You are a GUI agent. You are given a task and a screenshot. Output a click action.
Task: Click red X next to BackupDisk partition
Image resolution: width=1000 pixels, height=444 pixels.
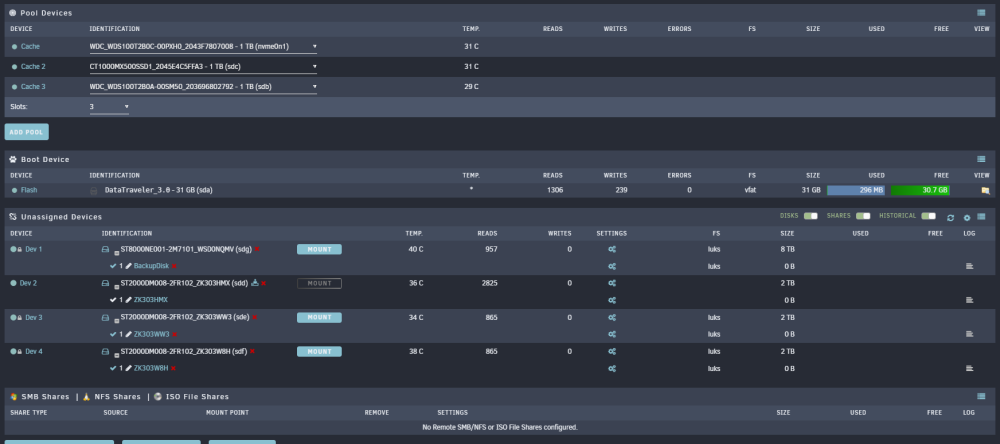tap(173, 266)
